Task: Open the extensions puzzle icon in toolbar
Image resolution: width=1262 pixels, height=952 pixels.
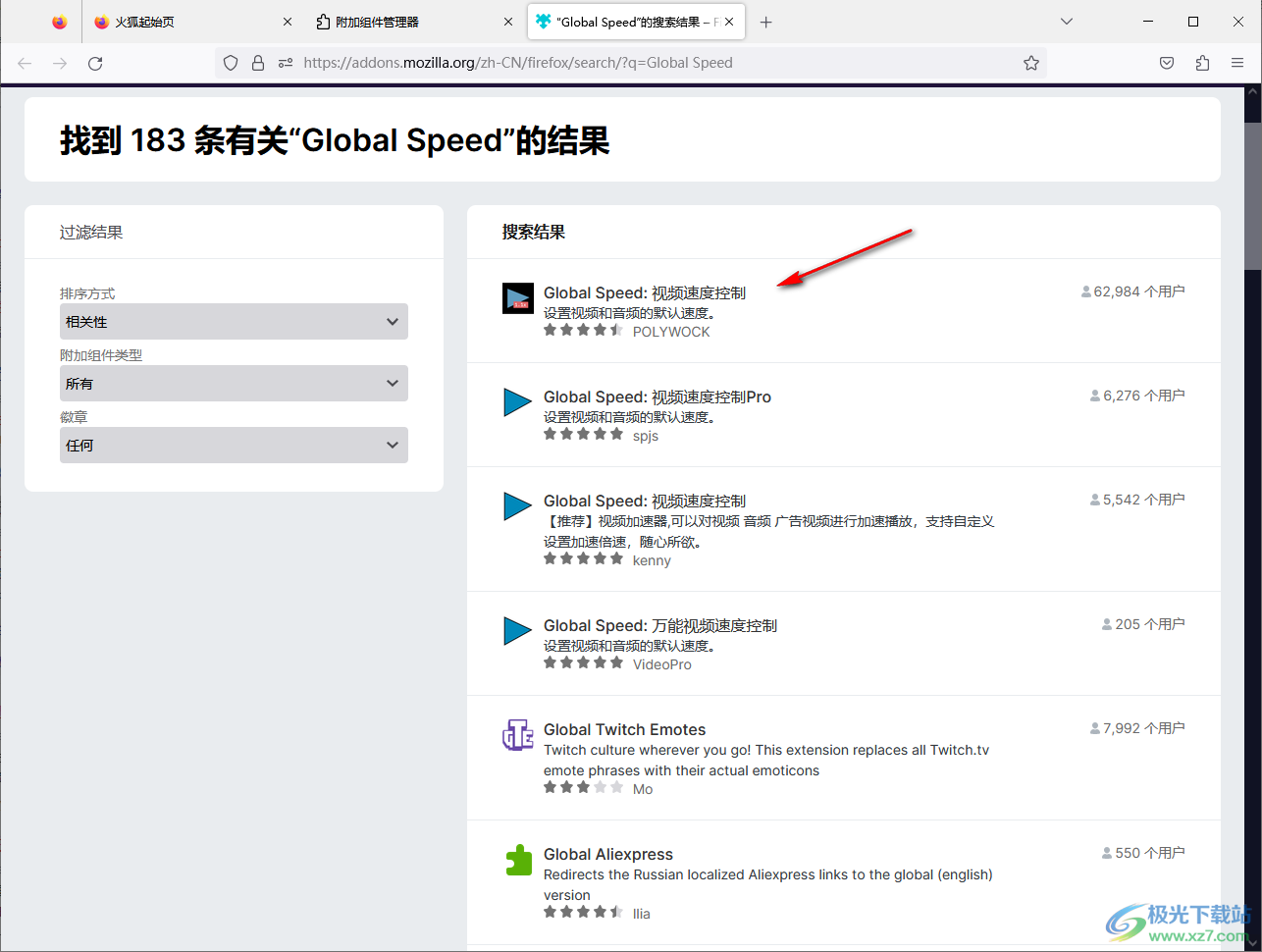Action: 1202,63
